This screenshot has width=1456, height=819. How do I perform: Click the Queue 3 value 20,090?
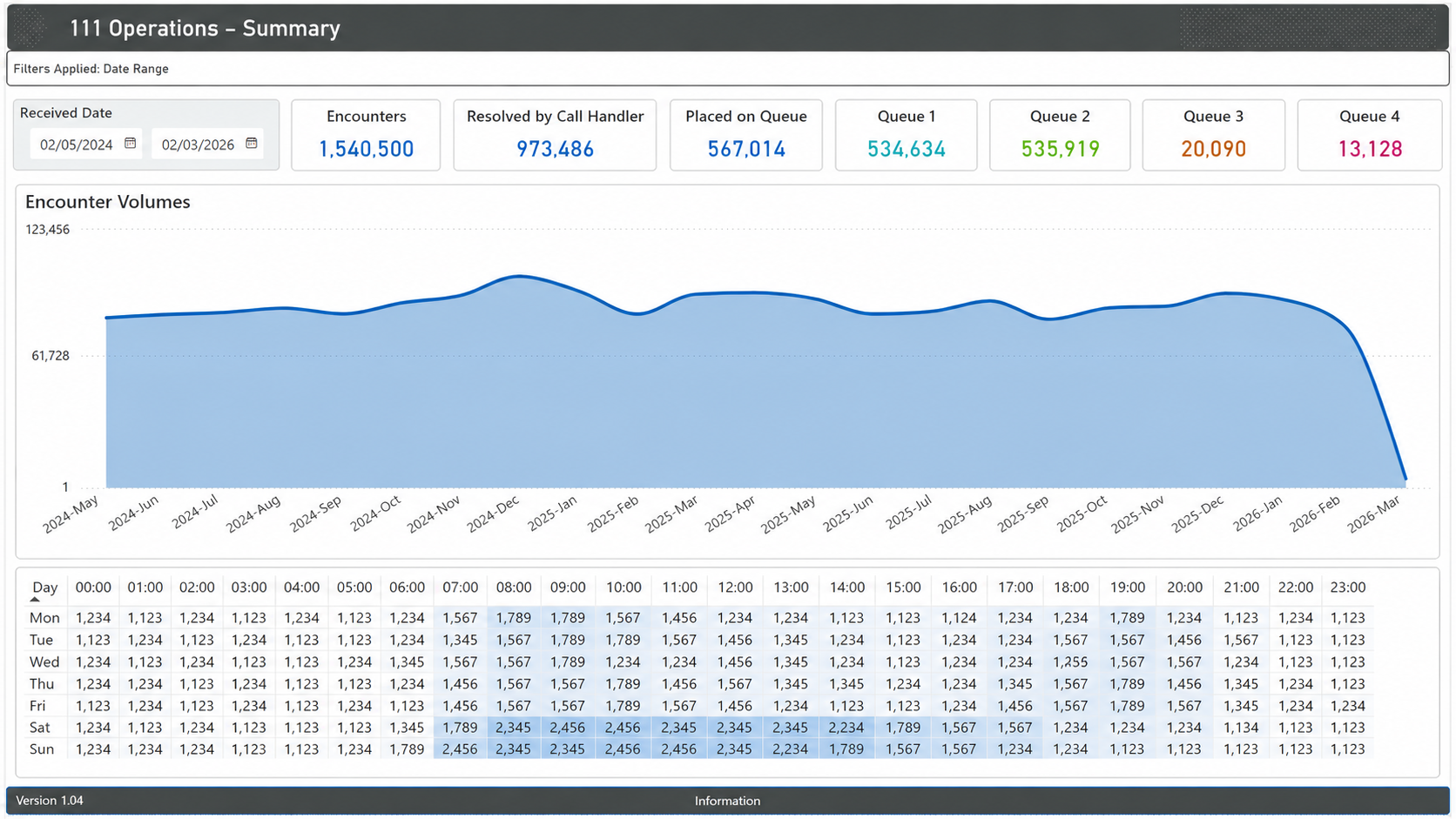tap(1214, 150)
